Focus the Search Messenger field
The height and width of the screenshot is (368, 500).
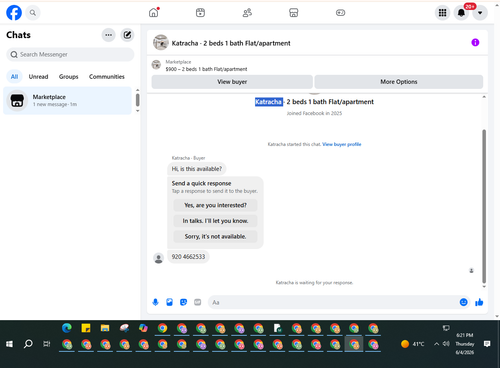(x=70, y=54)
